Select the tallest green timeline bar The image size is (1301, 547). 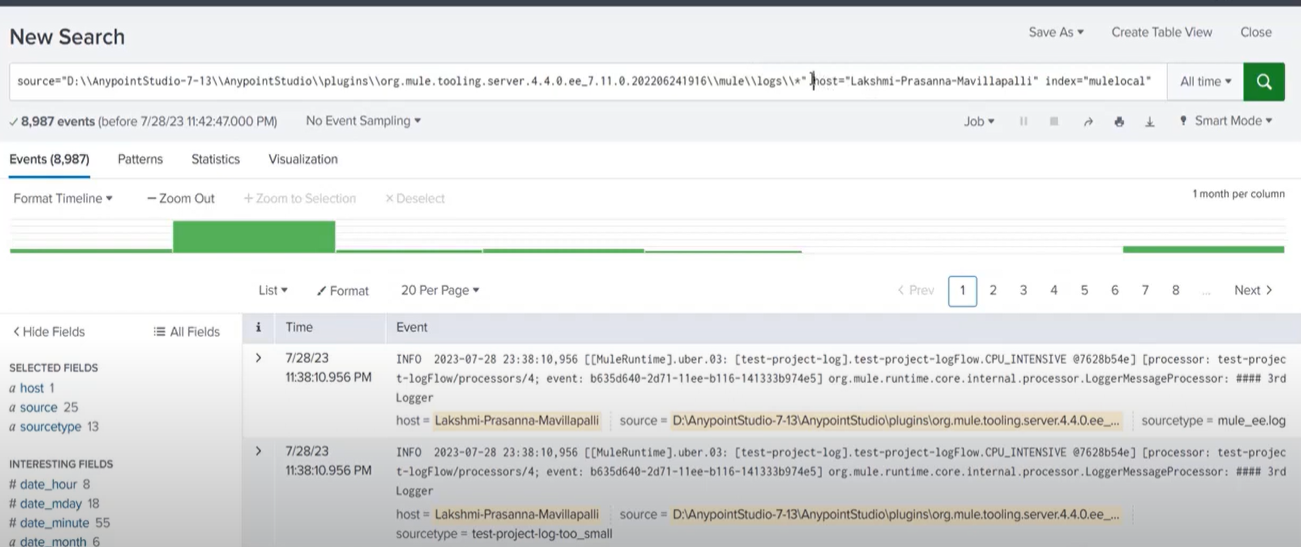(x=254, y=237)
